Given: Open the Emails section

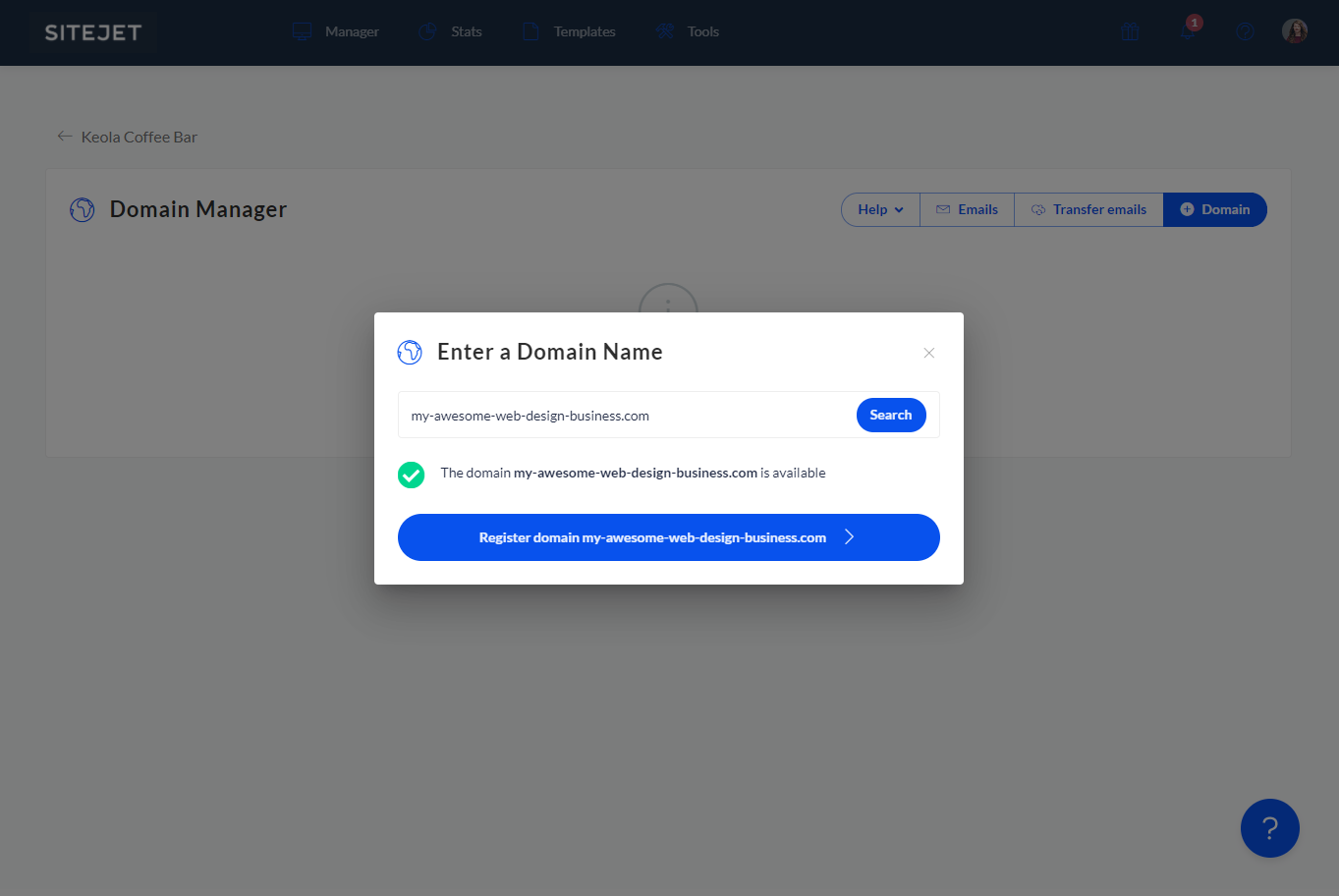Looking at the screenshot, I should click(967, 209).
